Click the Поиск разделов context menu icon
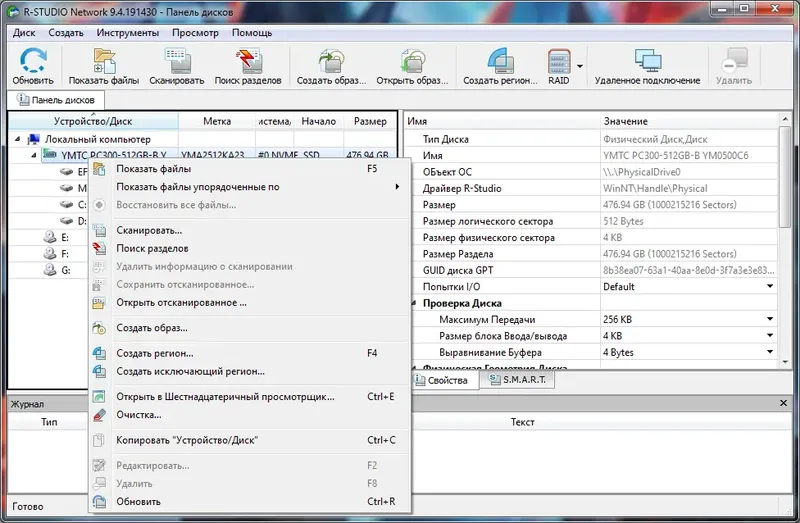 point(99,248)
